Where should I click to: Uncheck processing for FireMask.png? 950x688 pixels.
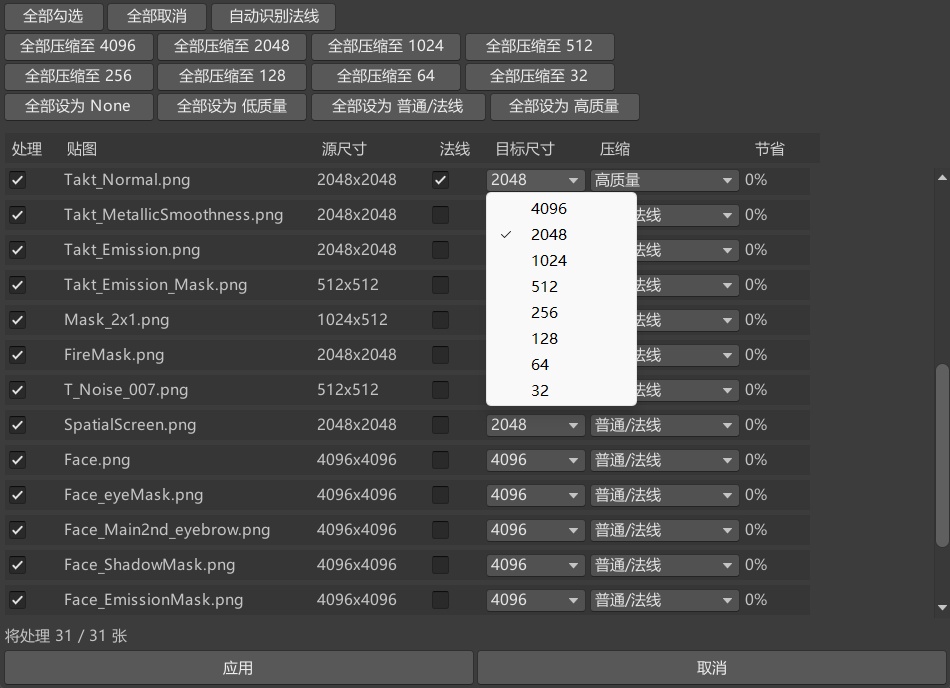18,355
